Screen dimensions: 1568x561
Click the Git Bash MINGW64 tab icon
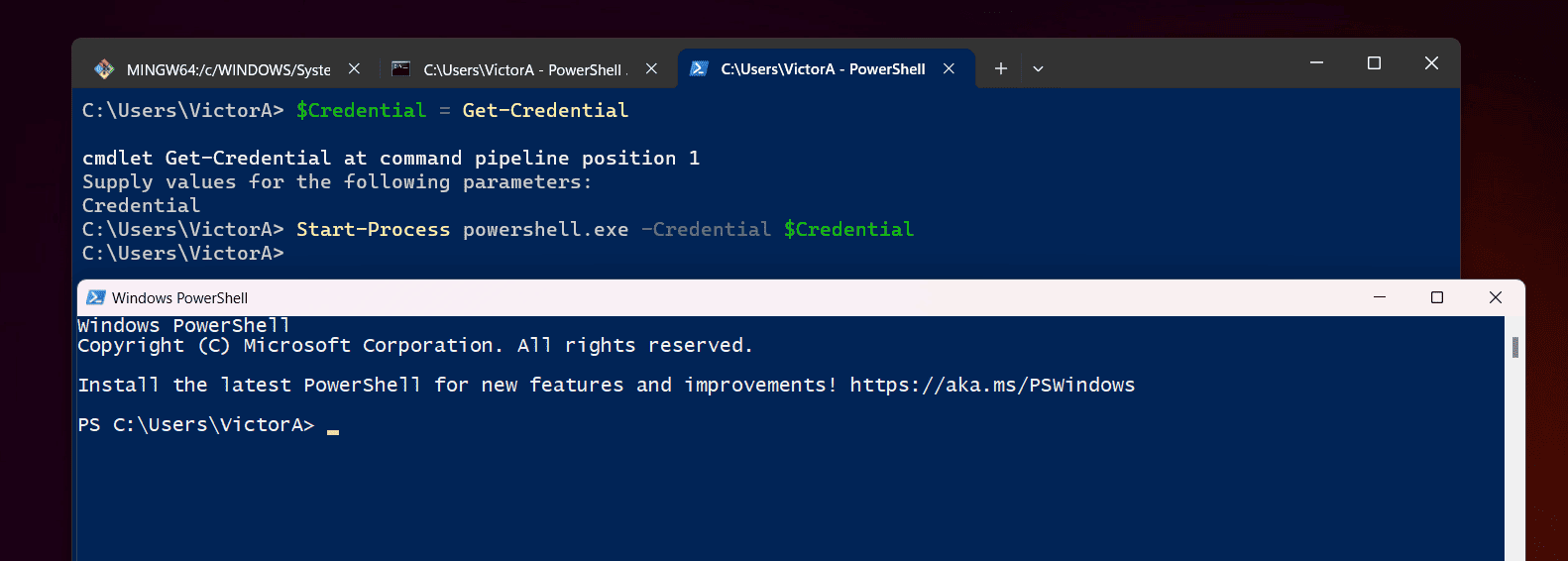[104, 69]
